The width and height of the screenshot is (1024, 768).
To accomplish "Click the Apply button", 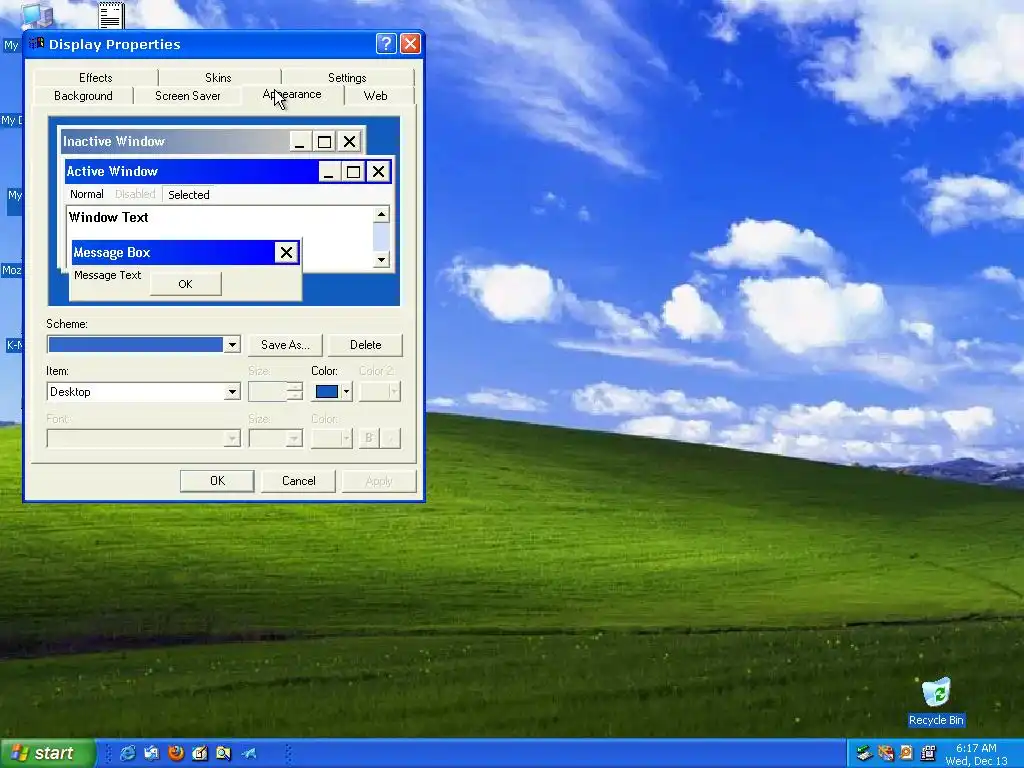I will [379, 481].
